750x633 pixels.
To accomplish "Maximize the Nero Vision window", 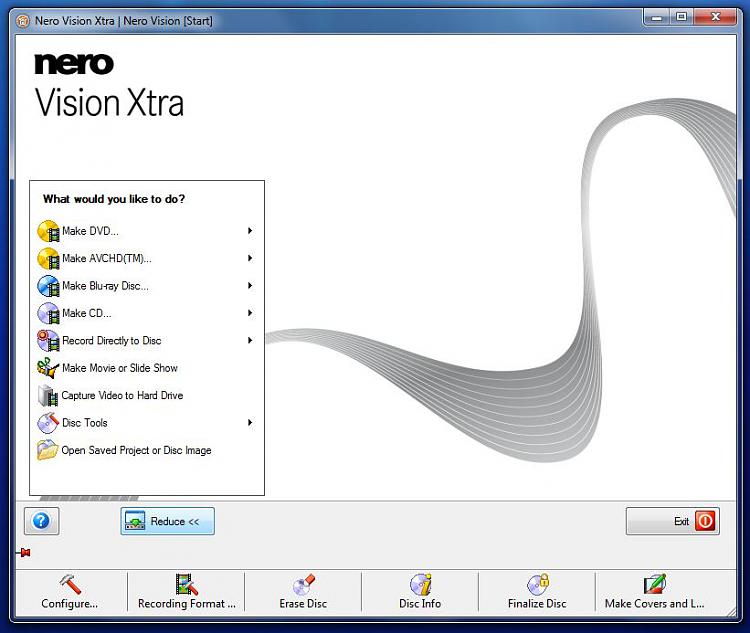I will [x=681, y=18].
